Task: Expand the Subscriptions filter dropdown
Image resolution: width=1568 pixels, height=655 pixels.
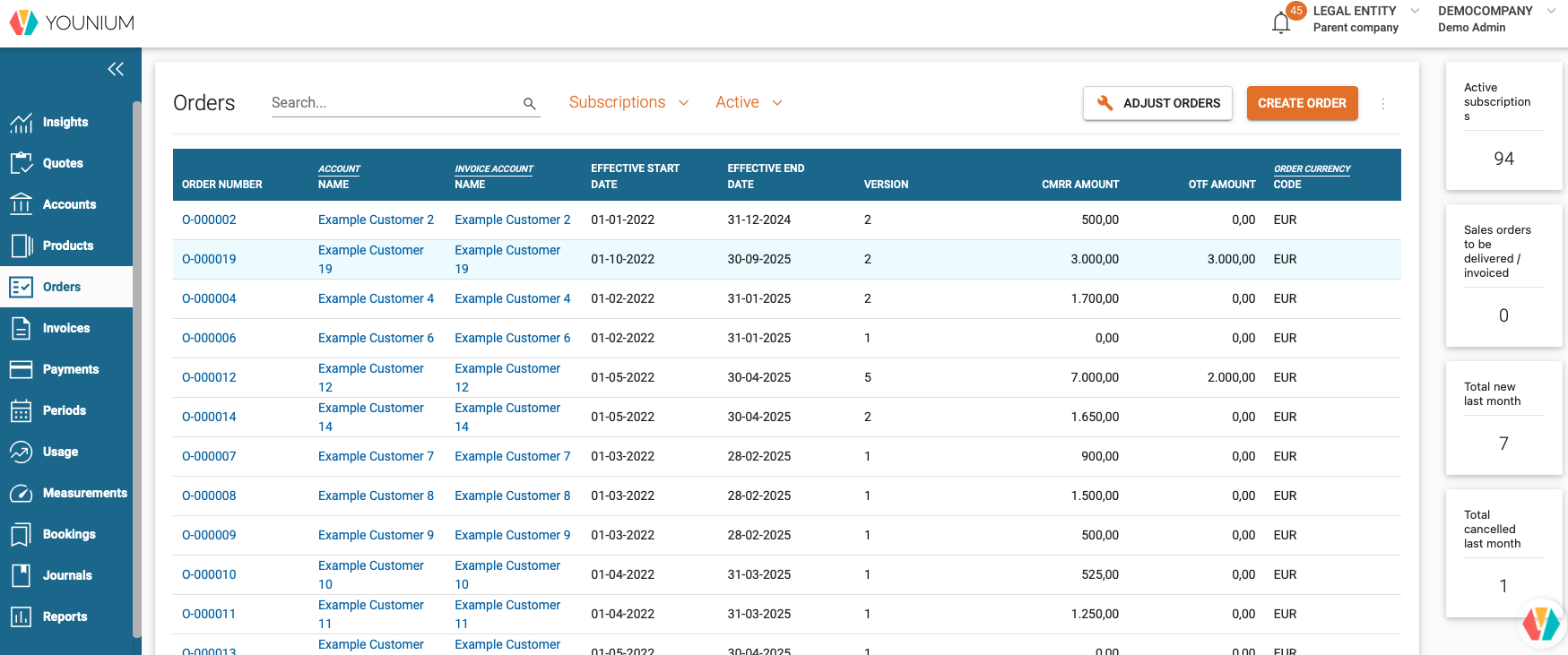Action: (628, 103)
